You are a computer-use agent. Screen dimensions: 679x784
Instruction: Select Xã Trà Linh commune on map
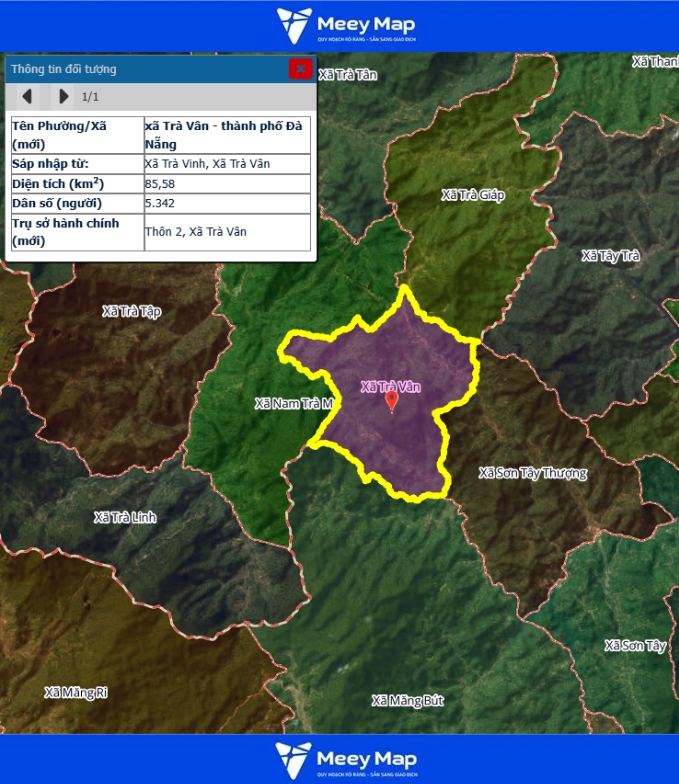pos(125,517)
